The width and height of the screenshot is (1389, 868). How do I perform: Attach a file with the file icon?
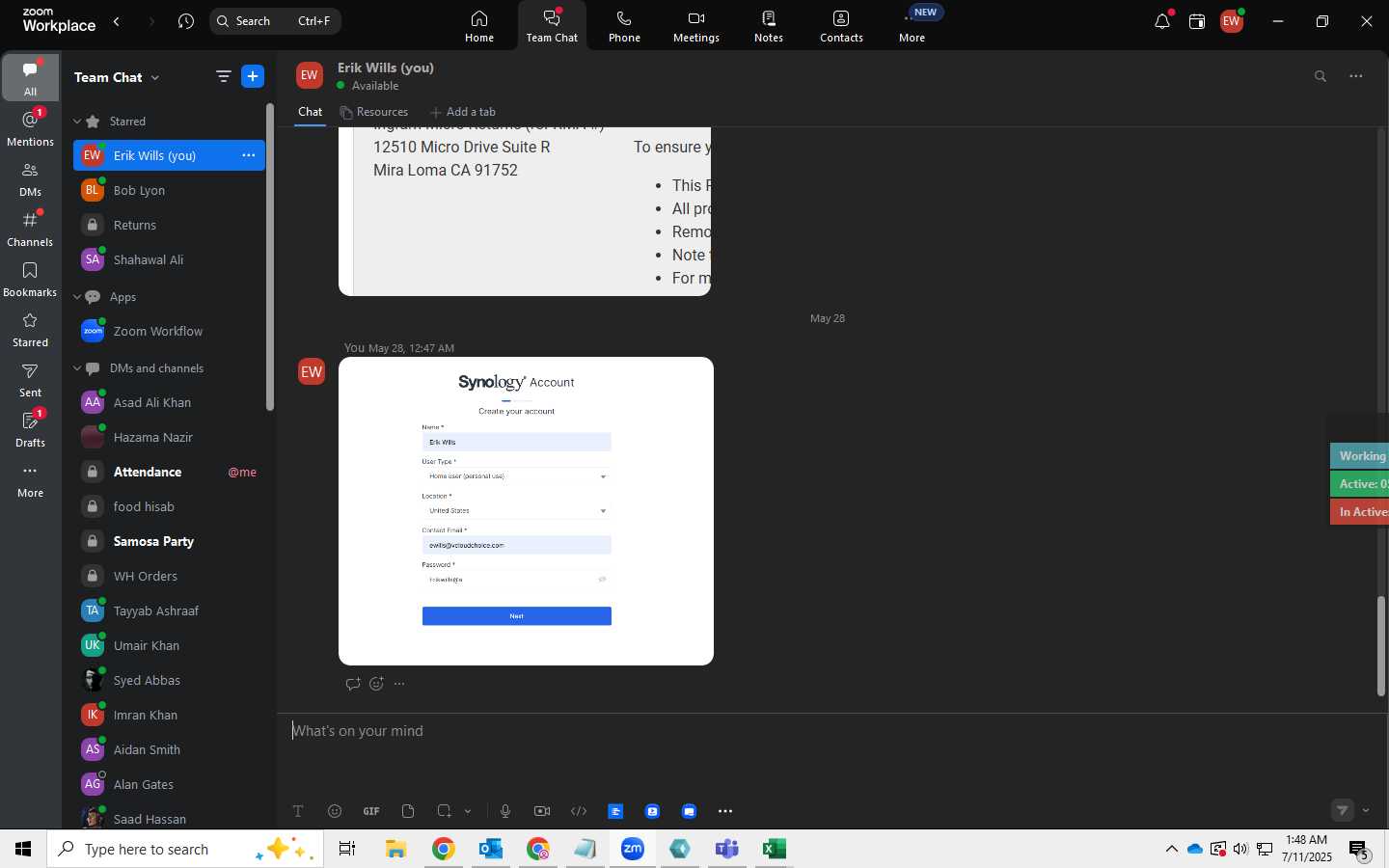[408, 811]
